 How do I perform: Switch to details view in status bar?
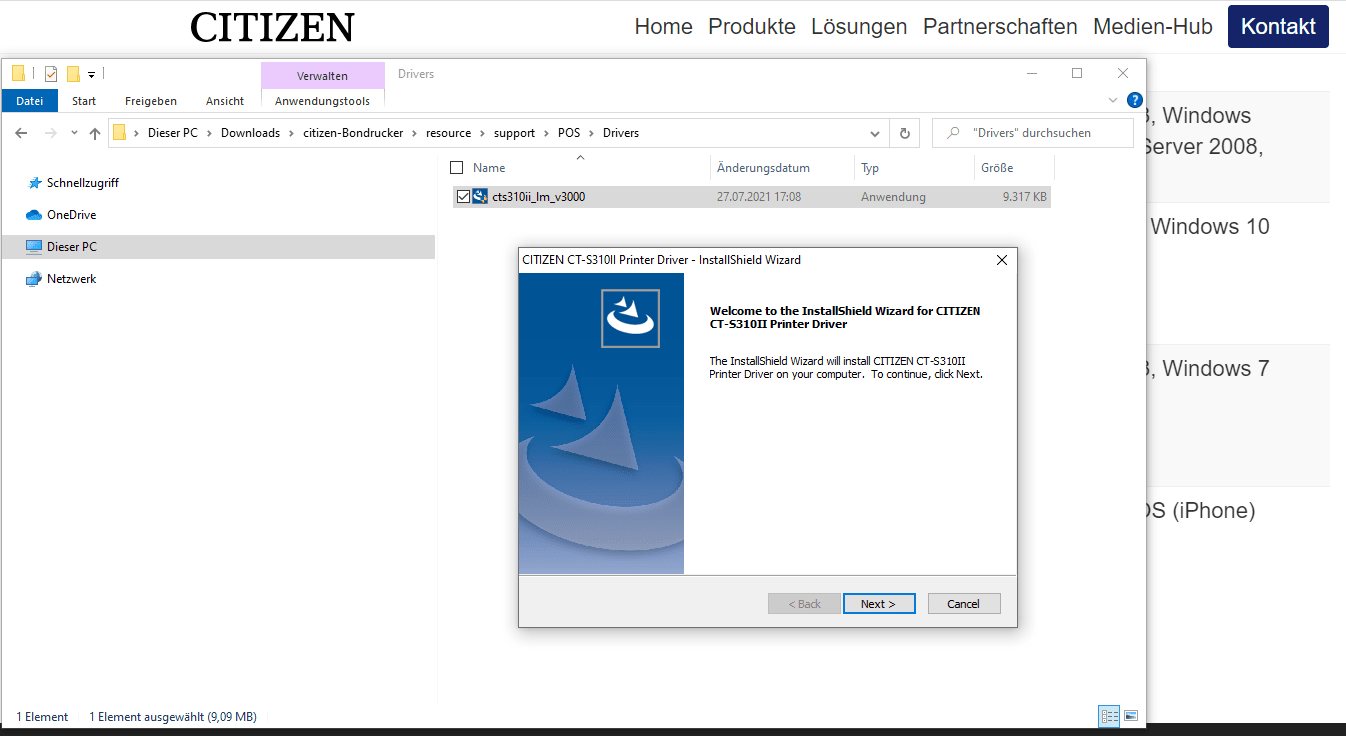pos(1109,716)
